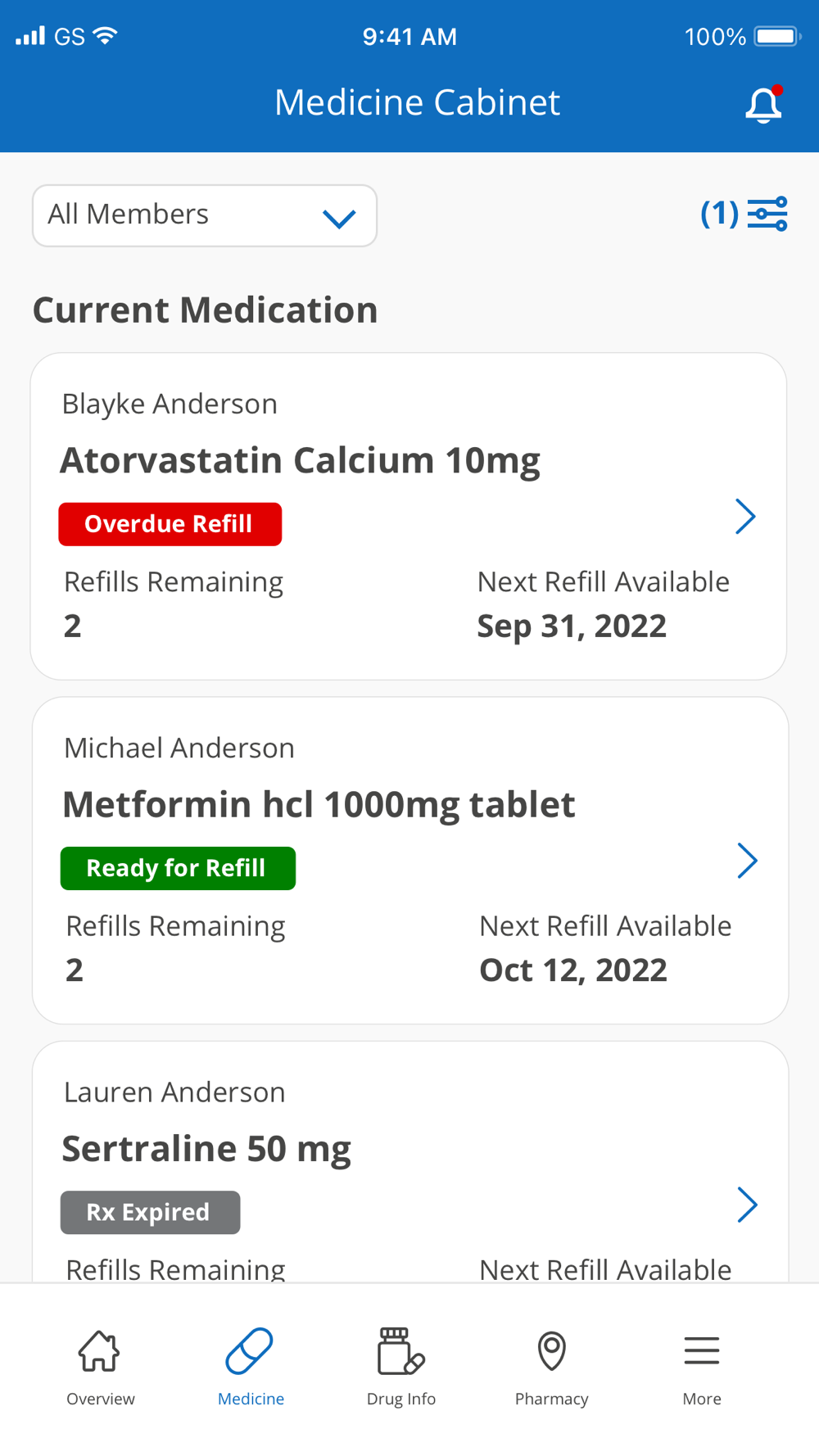819x1456 pixels.
Task: Tap the Medicine pill icon
Action: tap(250, 1350)
